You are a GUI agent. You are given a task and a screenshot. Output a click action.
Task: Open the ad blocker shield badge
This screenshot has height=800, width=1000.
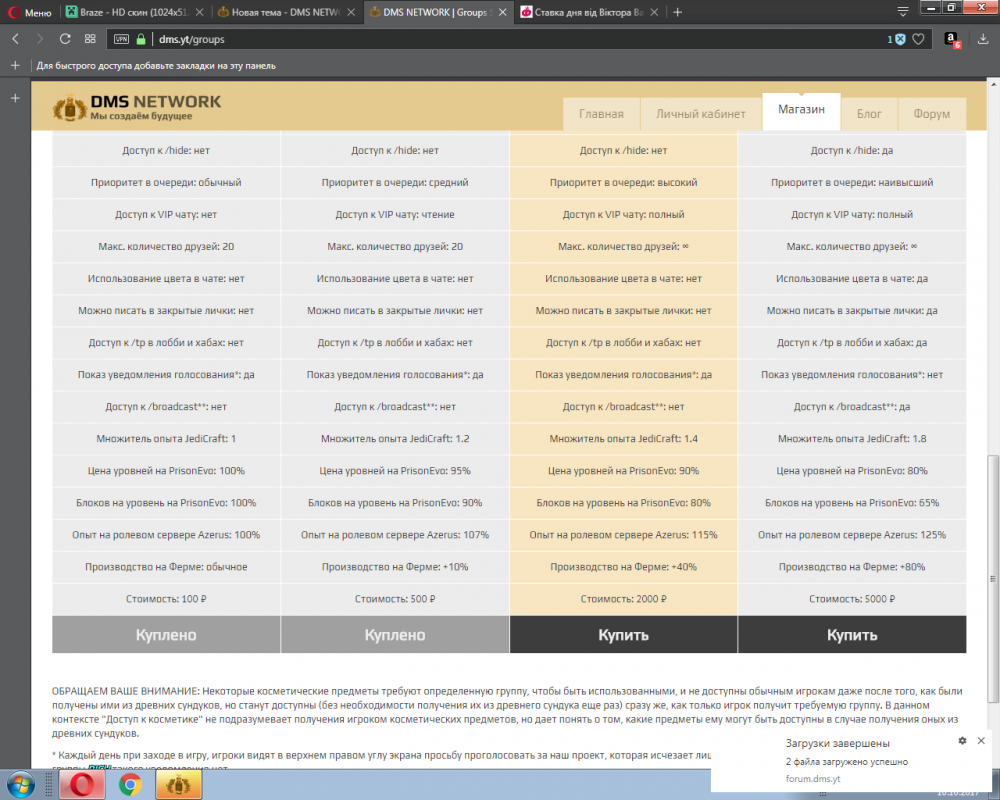tap(897, 39)
